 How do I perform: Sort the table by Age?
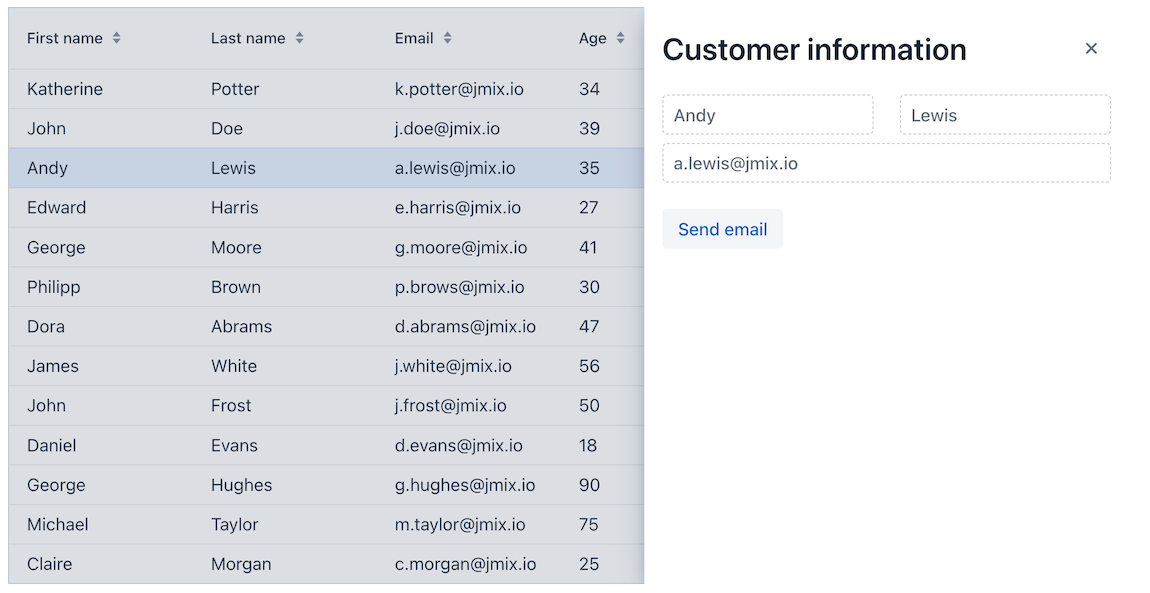point(620,38)
